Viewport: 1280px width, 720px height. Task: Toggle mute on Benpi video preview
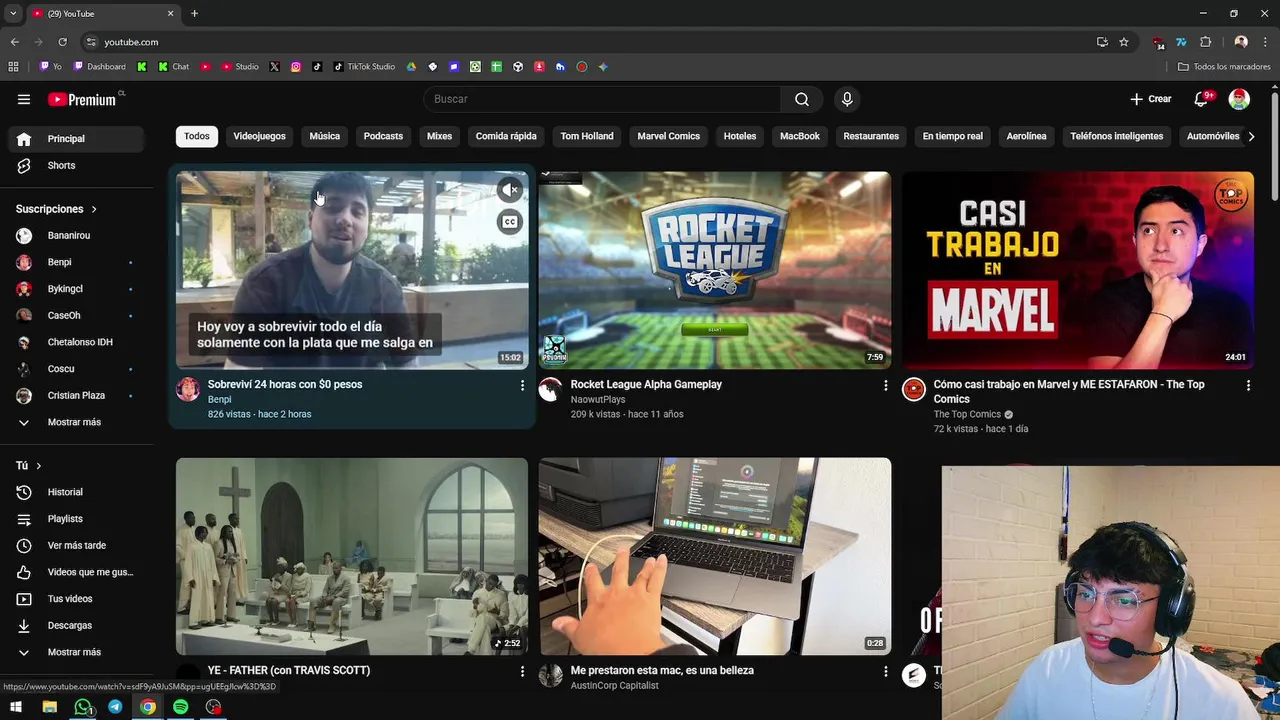pyautogui.click(x=510, y=190)
